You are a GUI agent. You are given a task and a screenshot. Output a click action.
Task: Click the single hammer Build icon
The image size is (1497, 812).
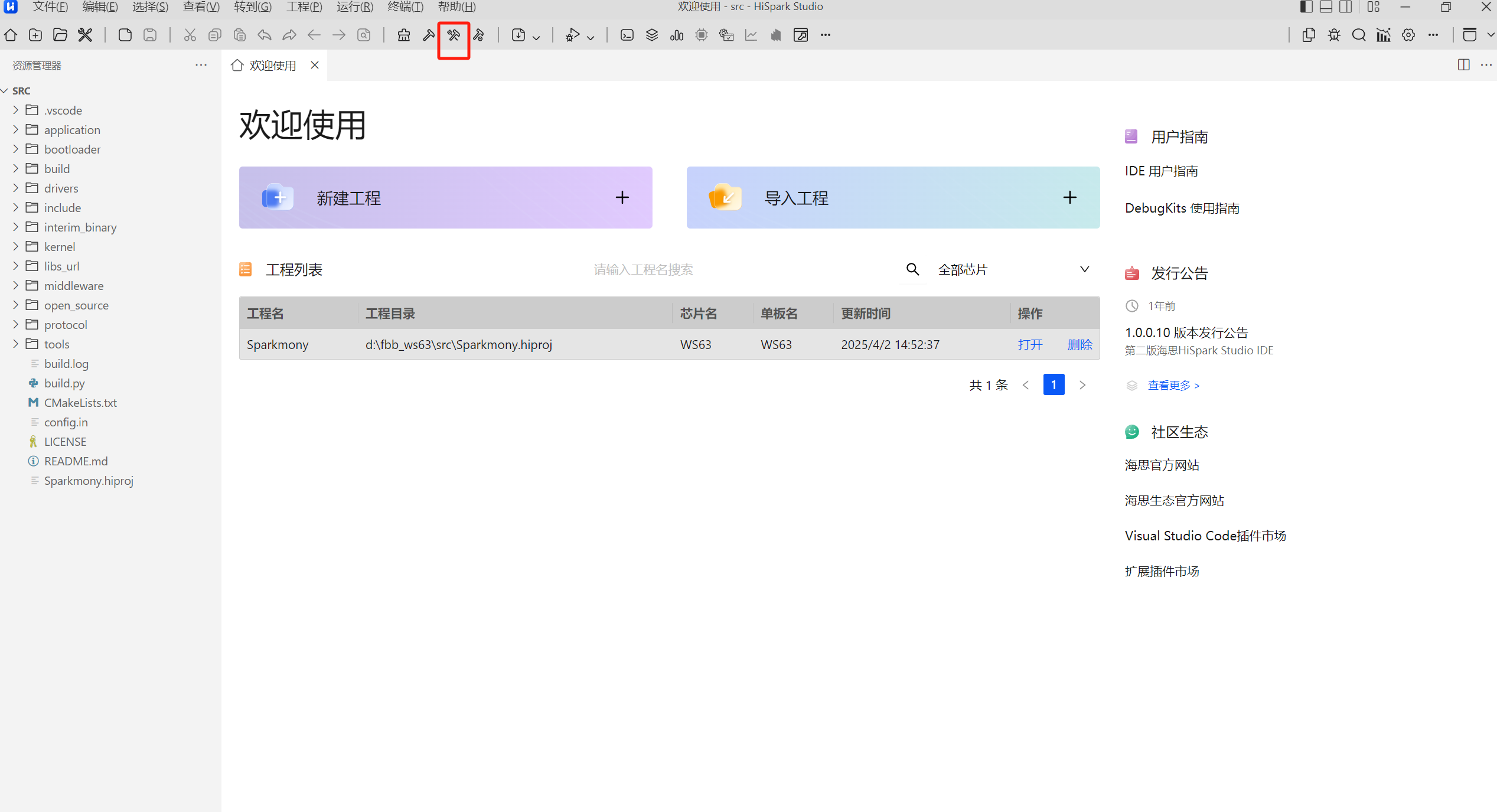[x=429, y=35]
